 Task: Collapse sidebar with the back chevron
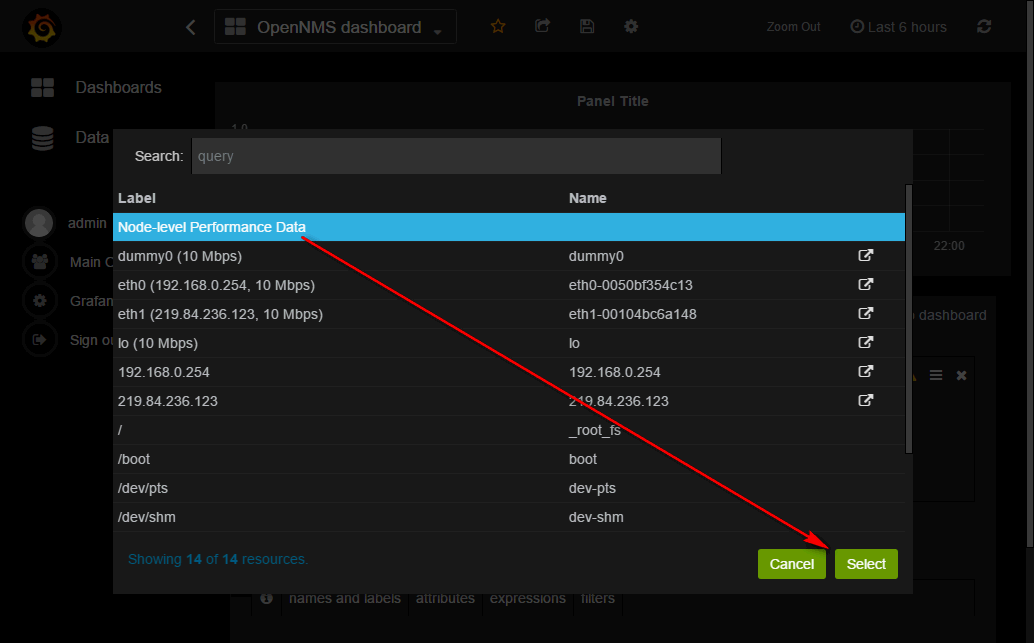pos(191,27)
